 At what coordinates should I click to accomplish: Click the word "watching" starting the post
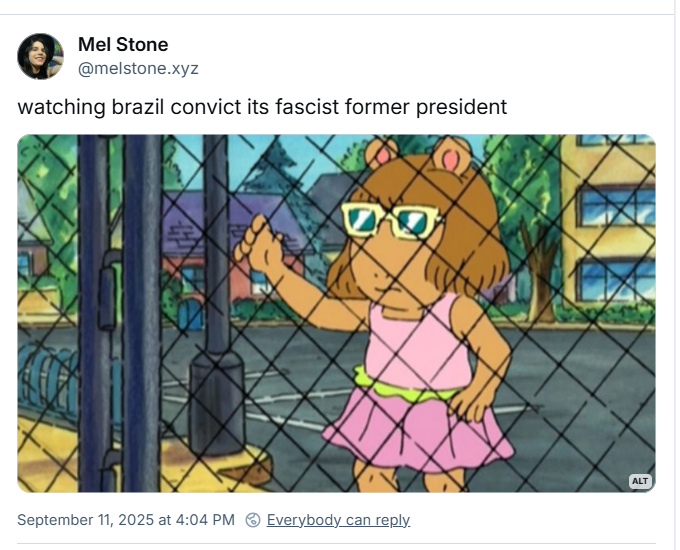[x=55, y=106]
